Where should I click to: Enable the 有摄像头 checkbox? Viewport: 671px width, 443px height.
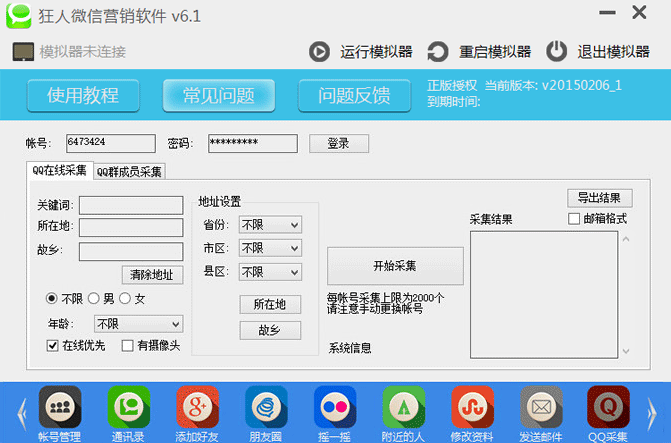coord(127,345)
